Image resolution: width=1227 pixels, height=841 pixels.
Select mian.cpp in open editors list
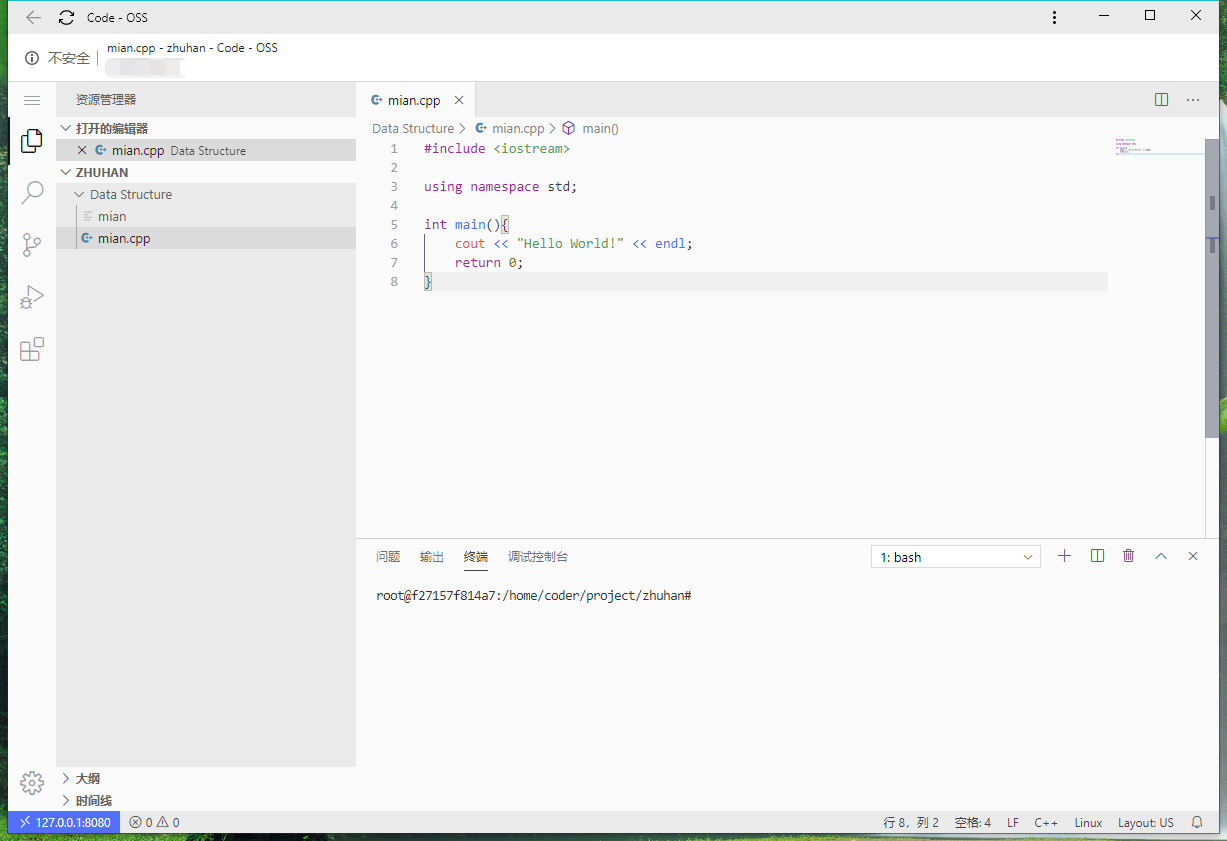point(206,150)
